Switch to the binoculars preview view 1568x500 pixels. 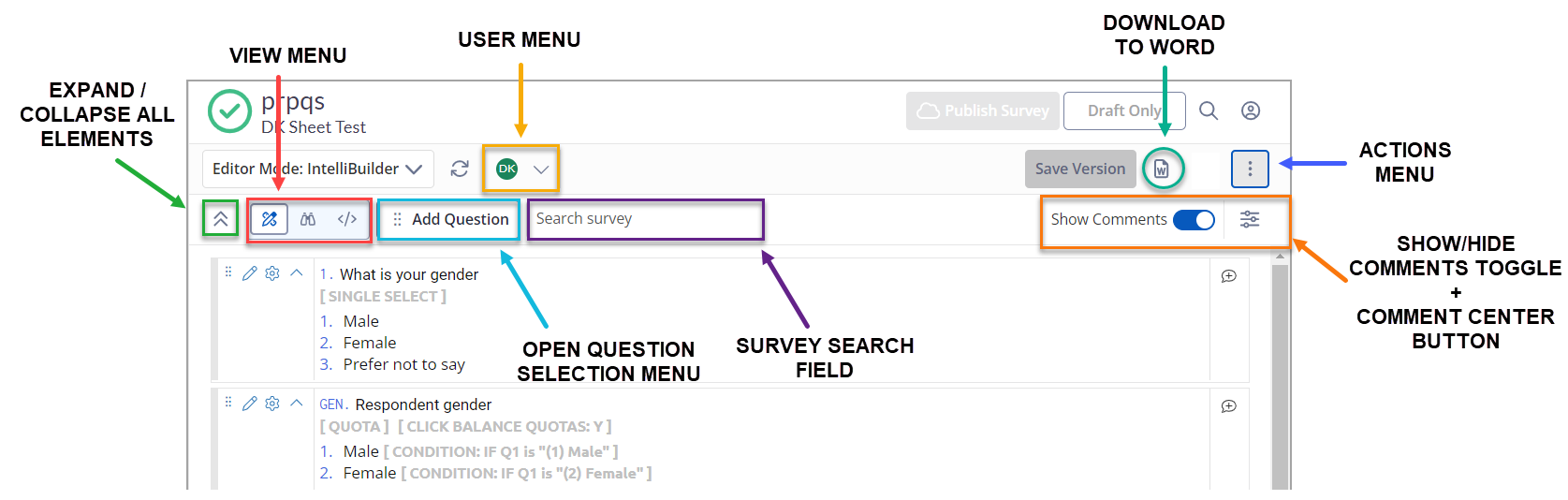pos(308,219)
